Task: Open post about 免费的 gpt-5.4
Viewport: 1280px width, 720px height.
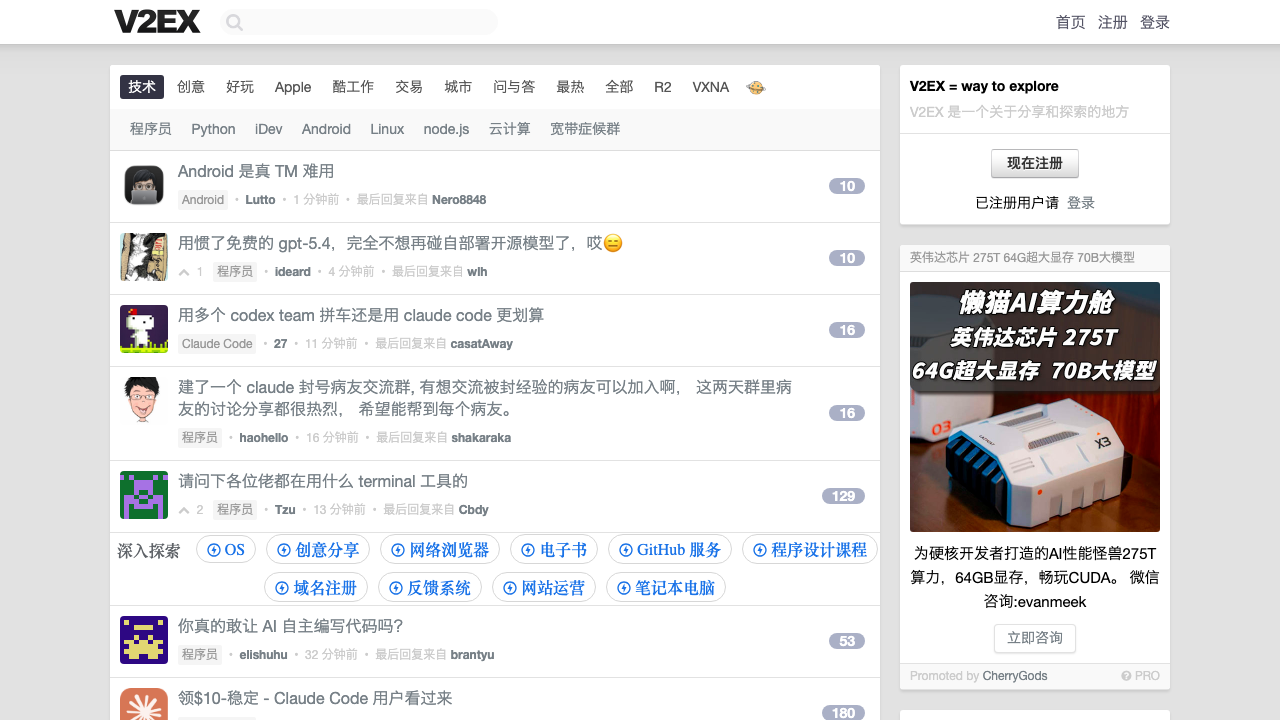Action: click(400, 244)
